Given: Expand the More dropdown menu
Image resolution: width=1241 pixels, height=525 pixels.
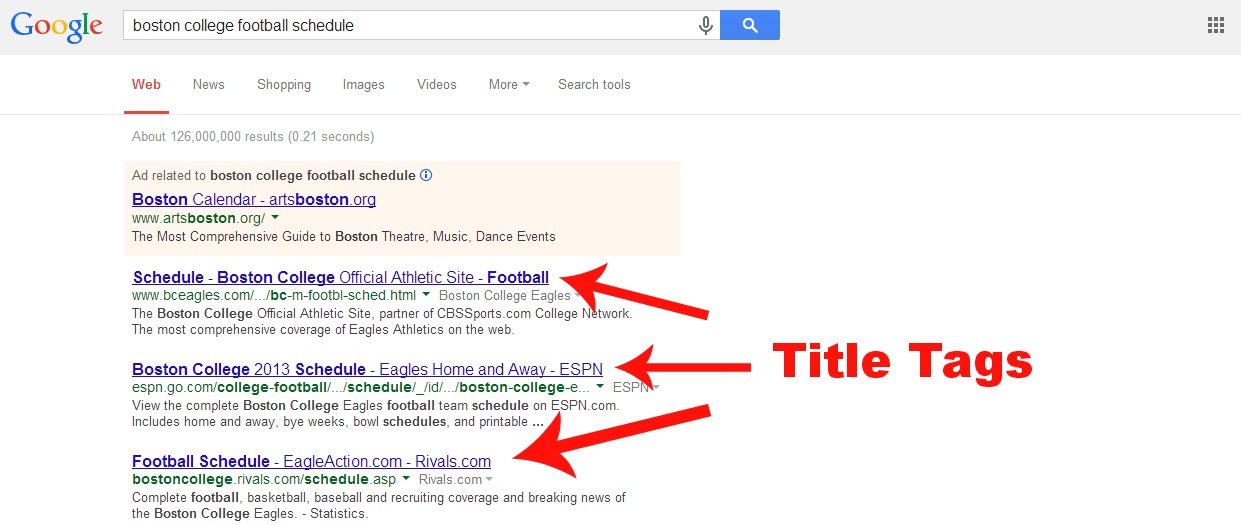Looking at the screenshot, I should [x=509, y=85].
